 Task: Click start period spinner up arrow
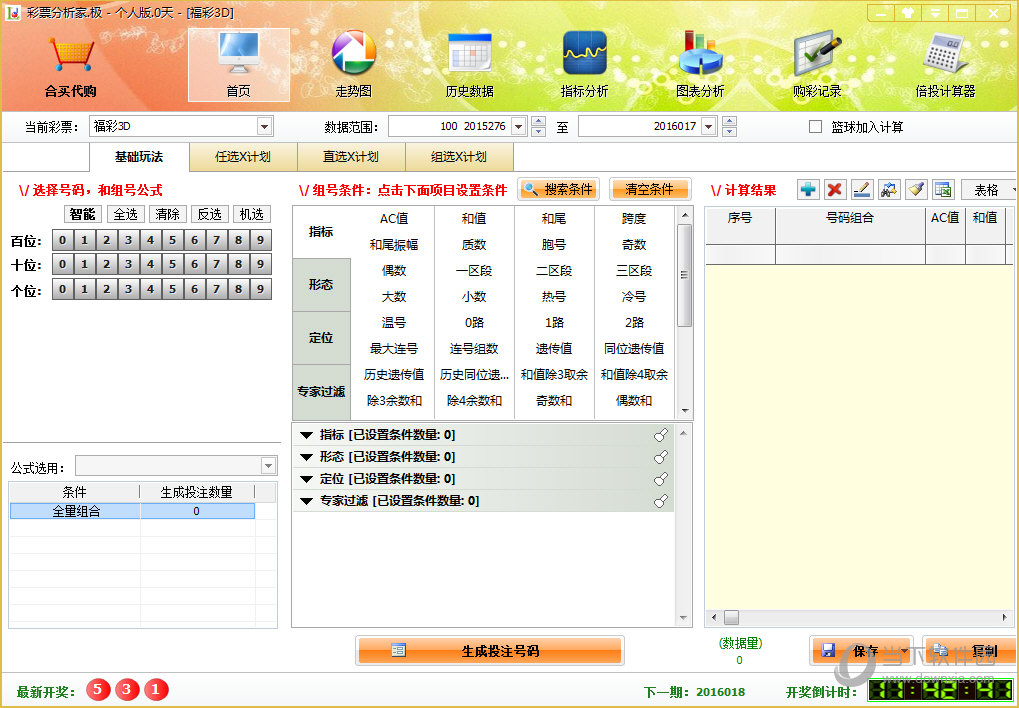(538, 121)
